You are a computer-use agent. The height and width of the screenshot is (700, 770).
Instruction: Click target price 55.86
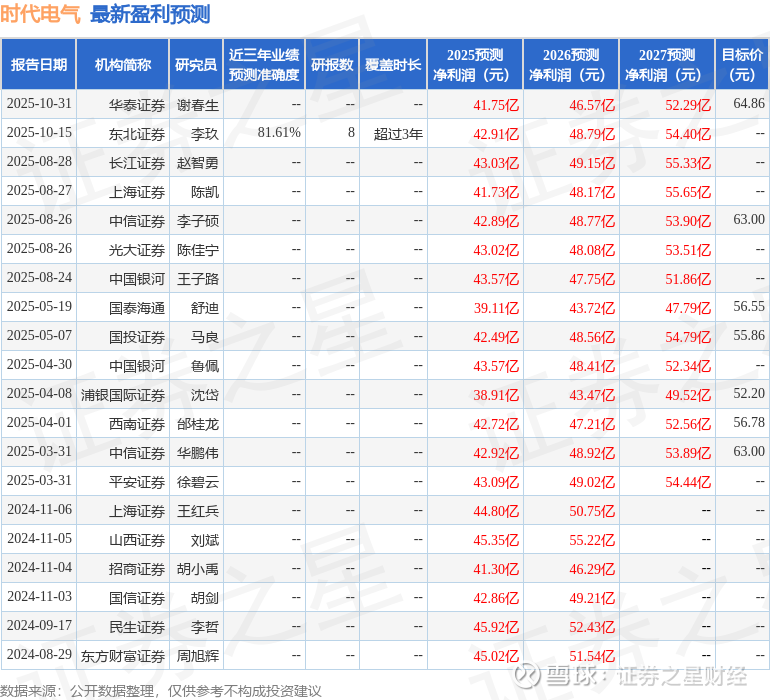[749, 336]
